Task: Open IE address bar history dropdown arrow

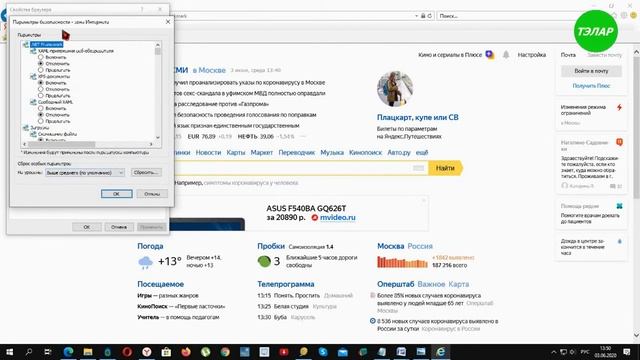Action: click(416, 16)
